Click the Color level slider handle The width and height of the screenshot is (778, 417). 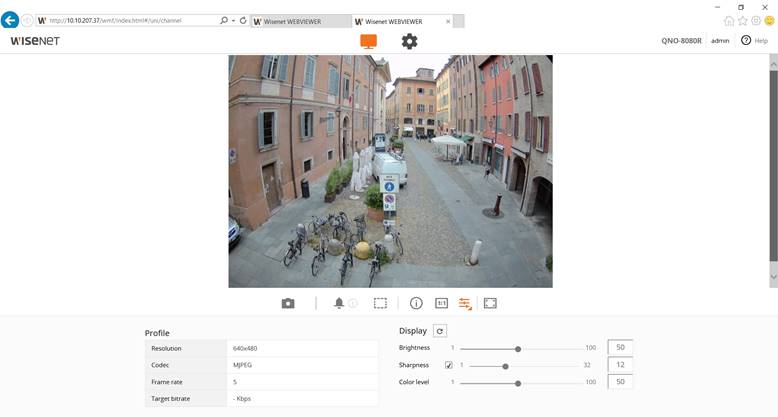click(518, 383)
